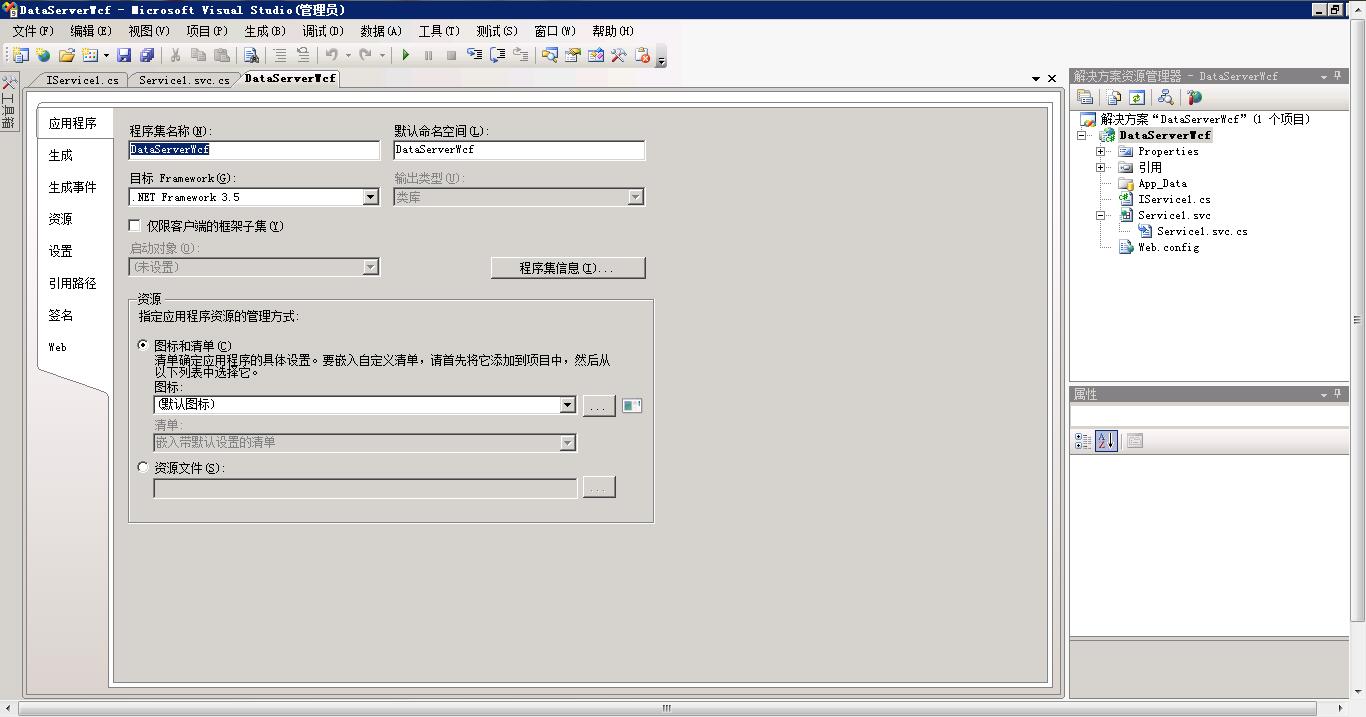Screen dimensions: 1366x717
Task: Open the 文件(F) menu
Action: (32, 31)
